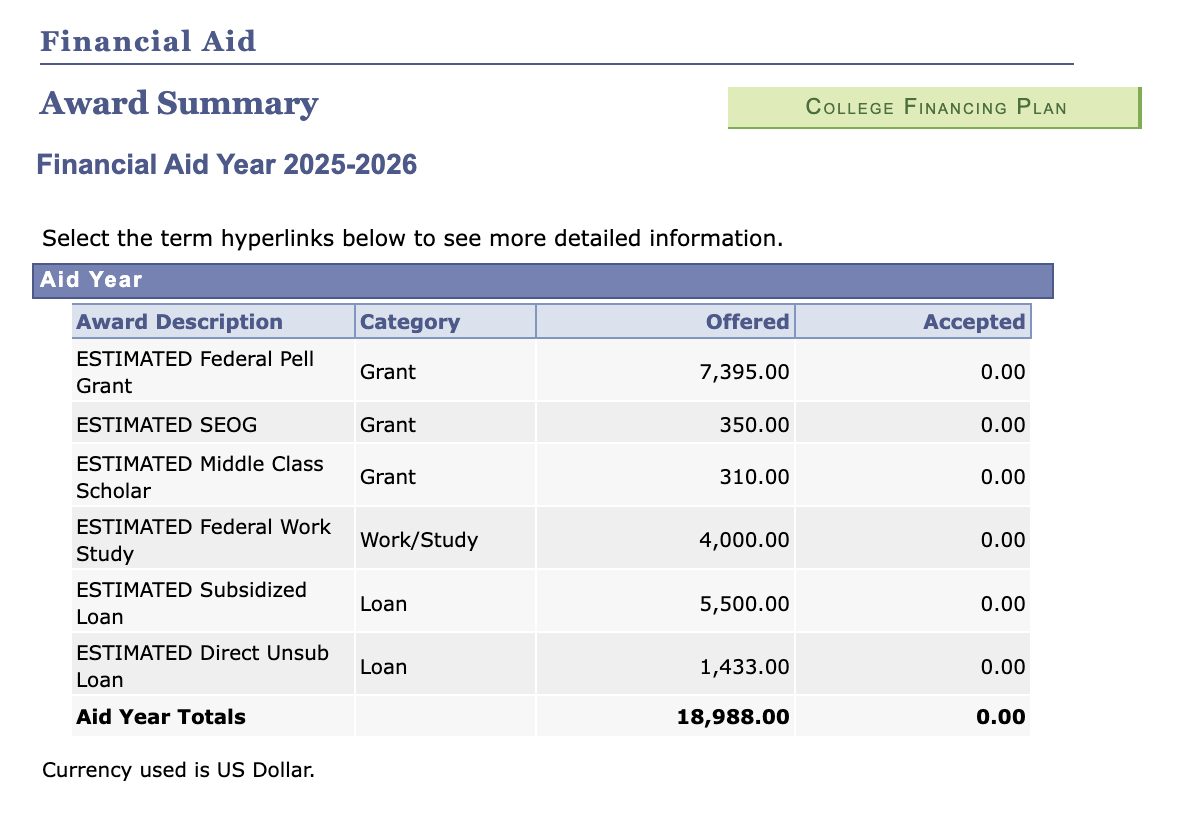The width and height of the screenshot is (1182, 824).
Task: Select the ESTIMATED Subsidized Loan entry
Action: pos(191,603)
